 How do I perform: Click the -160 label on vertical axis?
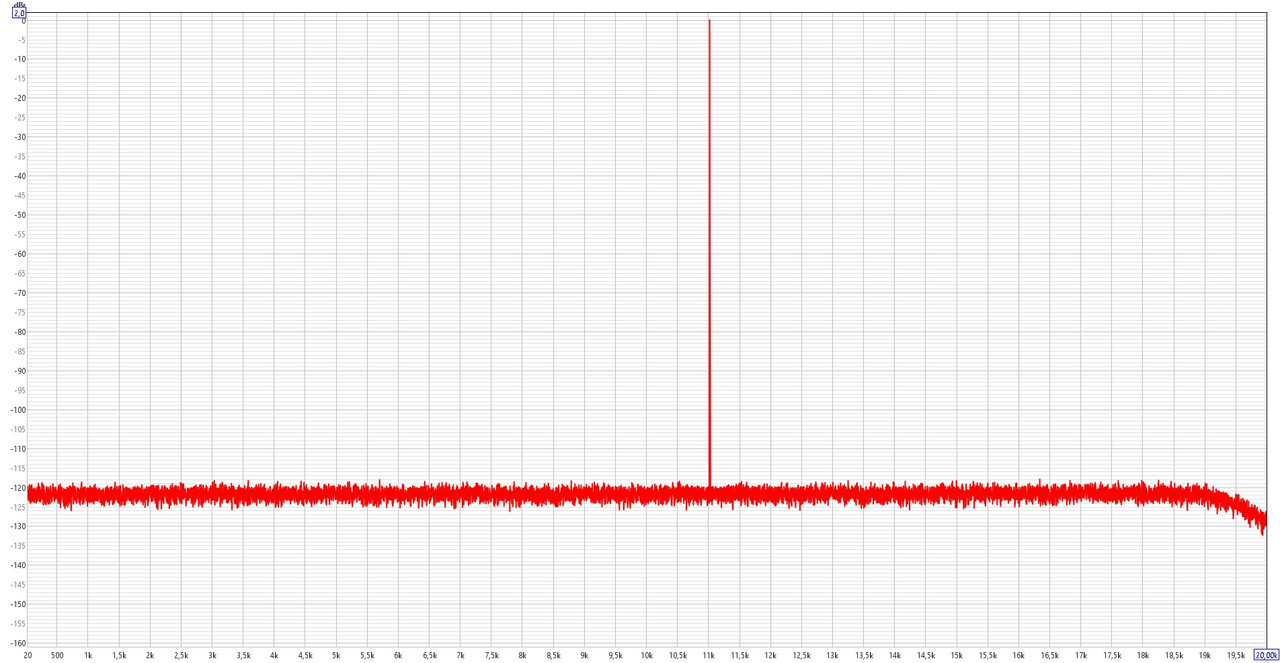tap(18, 644)
